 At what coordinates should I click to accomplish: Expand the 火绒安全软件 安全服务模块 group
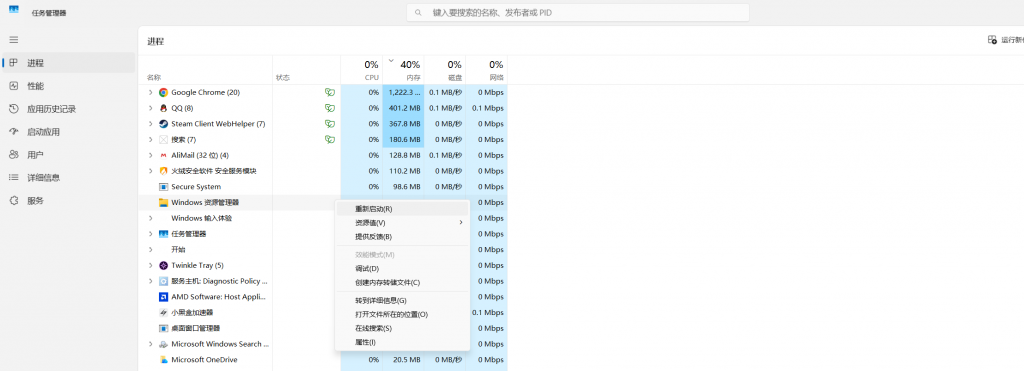click(150, 171)
